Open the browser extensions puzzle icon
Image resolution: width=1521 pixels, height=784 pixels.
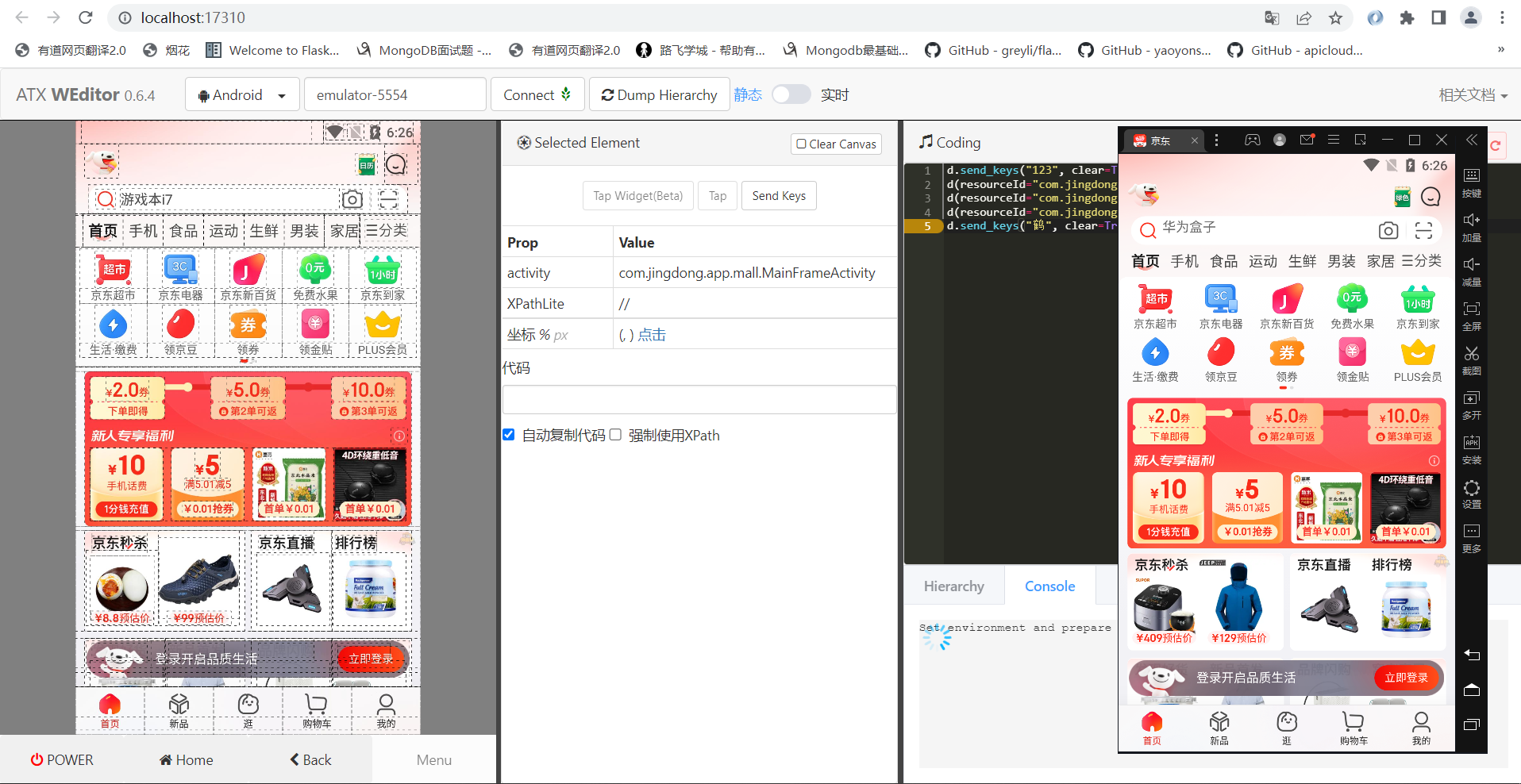coord(1407,17)
